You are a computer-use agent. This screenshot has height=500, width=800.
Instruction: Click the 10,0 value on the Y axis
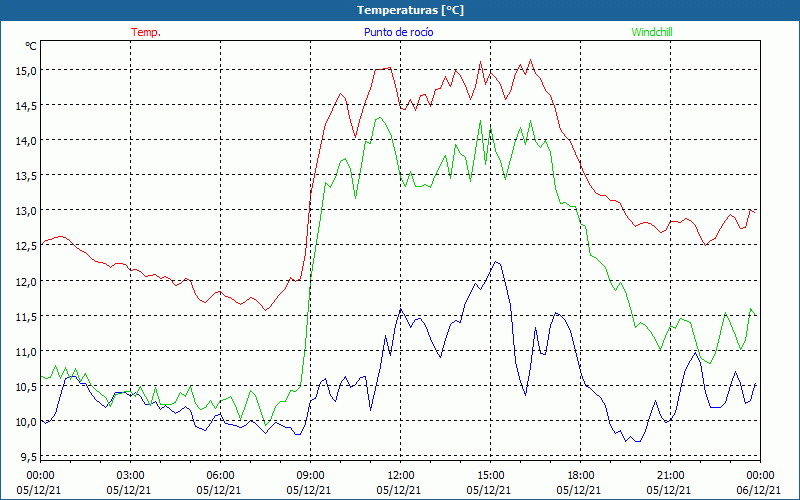pos(26,422)
